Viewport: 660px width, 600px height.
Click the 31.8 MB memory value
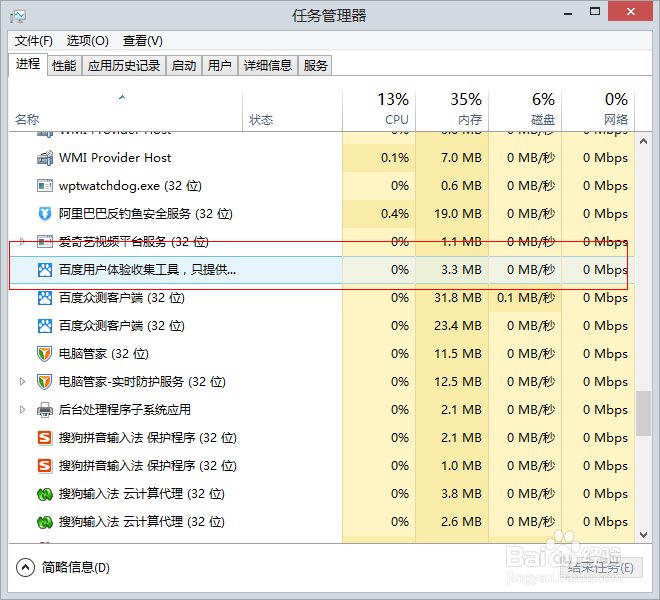[458, 298]
